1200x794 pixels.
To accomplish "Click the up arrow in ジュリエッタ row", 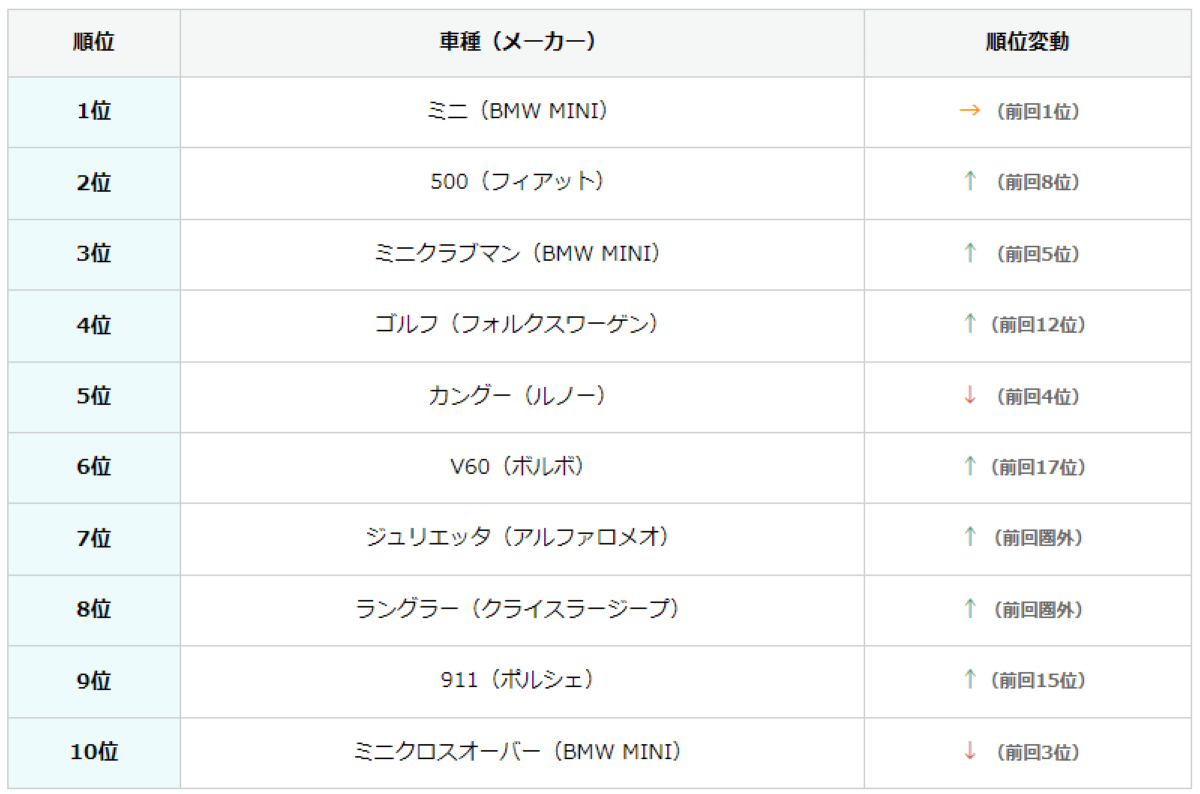I will click(x=969, y=537).
